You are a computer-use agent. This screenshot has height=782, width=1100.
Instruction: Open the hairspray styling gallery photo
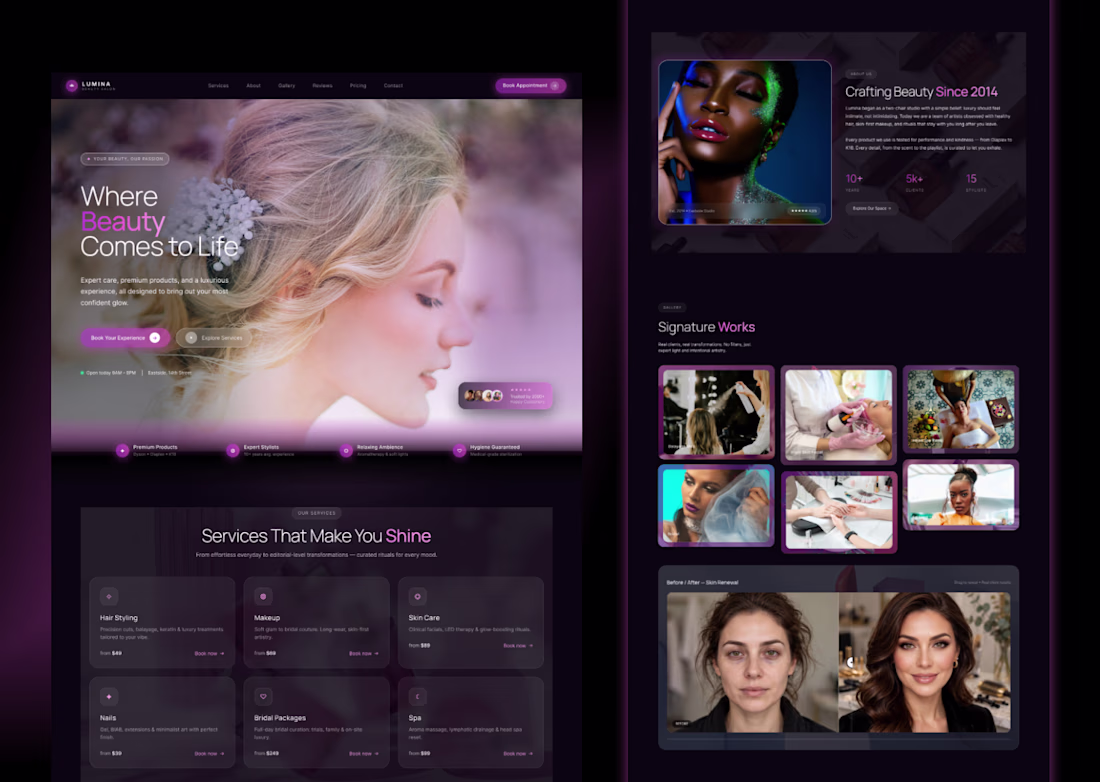click(x=716, y=412)
